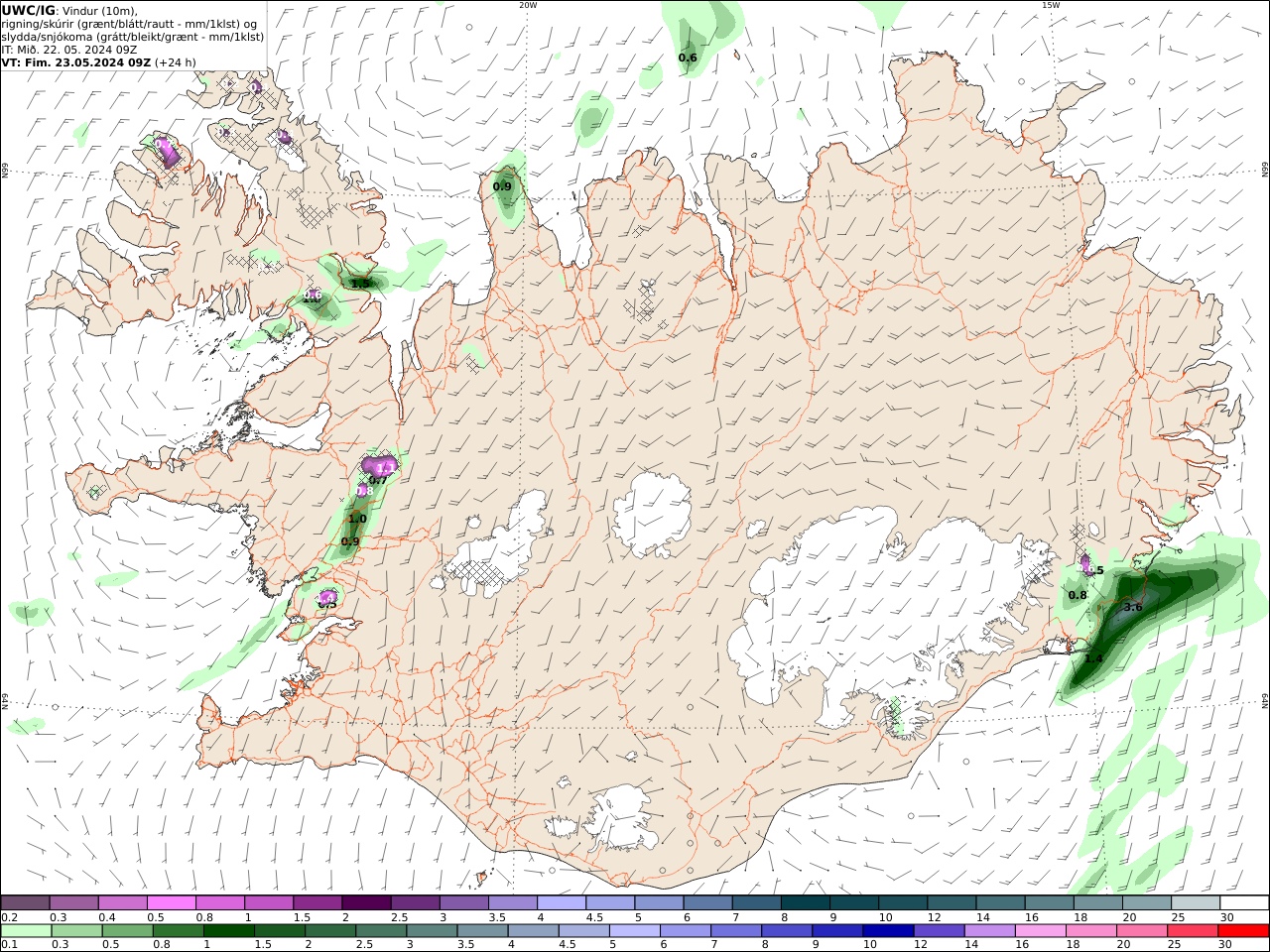Pick the crimson lower-row swatch labeled 25
This screenshot has height=952, width=1270.
coord(1193,931)
